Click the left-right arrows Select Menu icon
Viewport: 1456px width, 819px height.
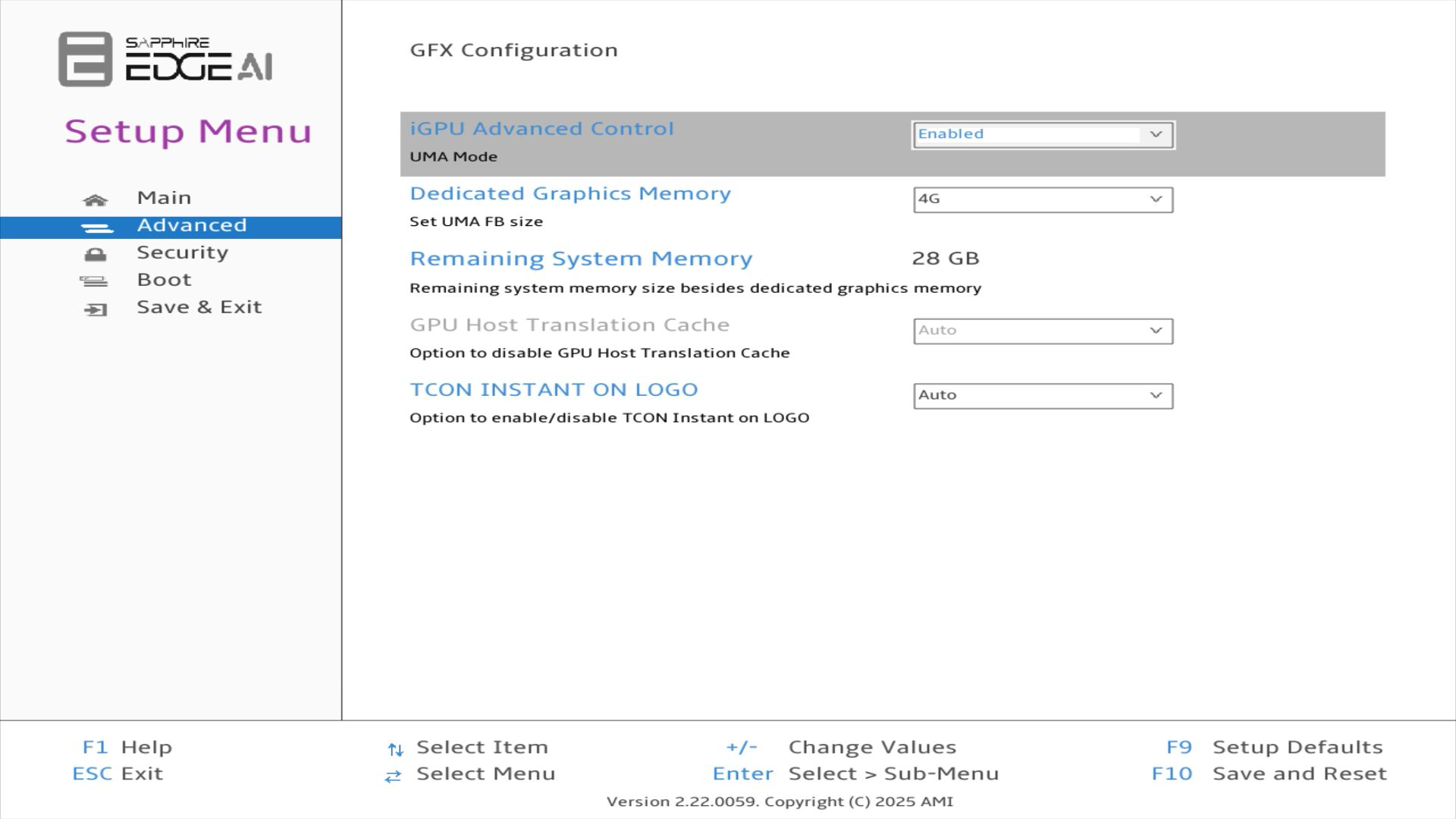tap(393, 777)
